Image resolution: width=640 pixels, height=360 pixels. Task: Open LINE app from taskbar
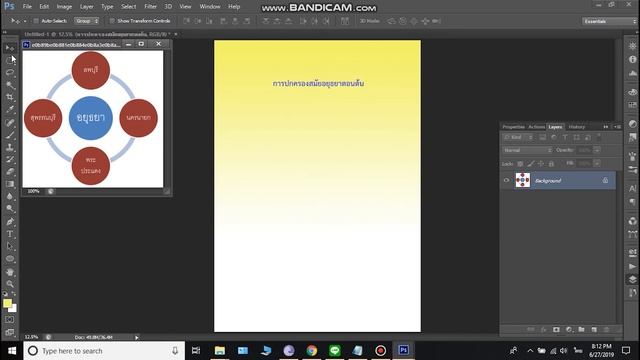335,351
